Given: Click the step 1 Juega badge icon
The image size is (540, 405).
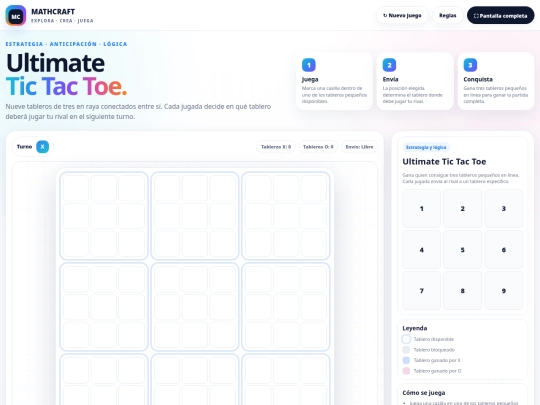Looking at the screenshot, I should pyautogui.click(x=309, y=65).
